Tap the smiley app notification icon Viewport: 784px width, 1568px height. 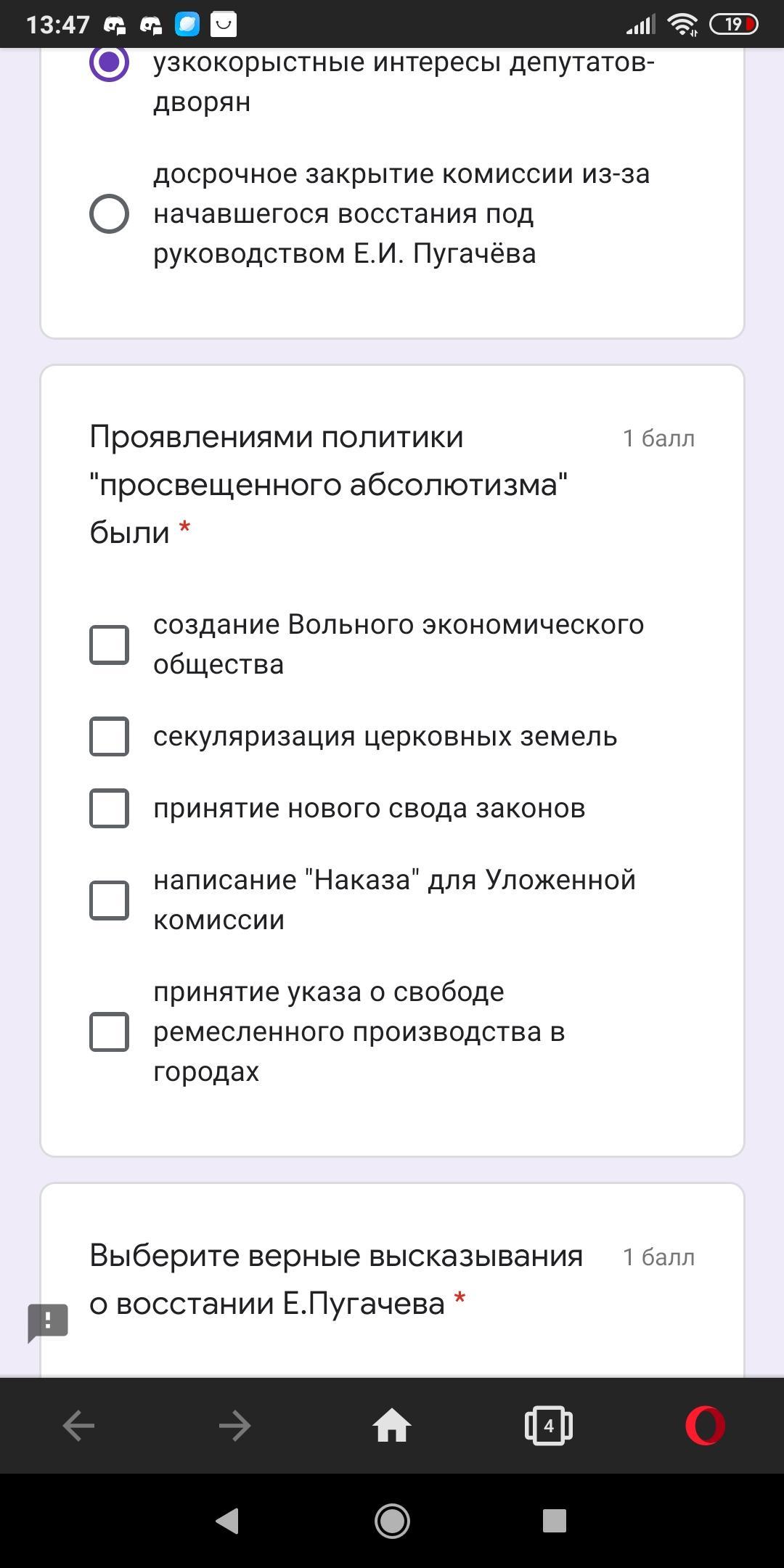(x=224, y=25)
